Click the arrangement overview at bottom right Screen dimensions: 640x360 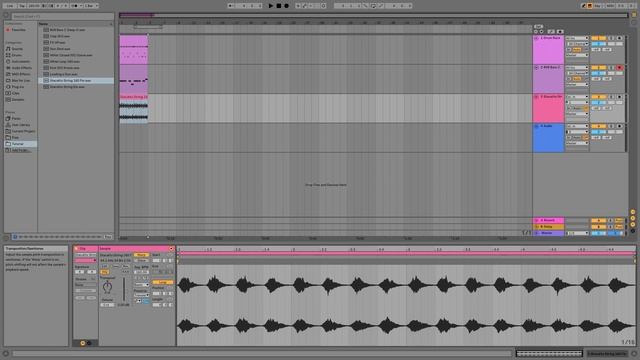pyautogui.click(x=549, y=353)
